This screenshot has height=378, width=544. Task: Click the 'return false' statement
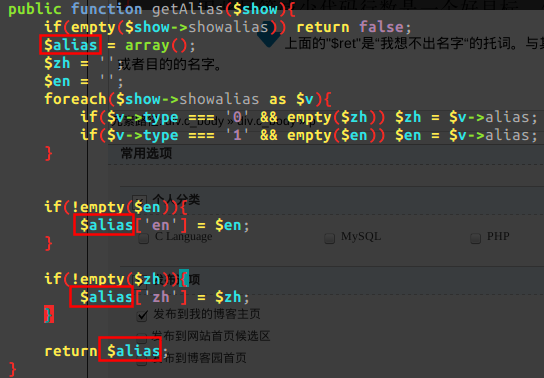point(350,27)
